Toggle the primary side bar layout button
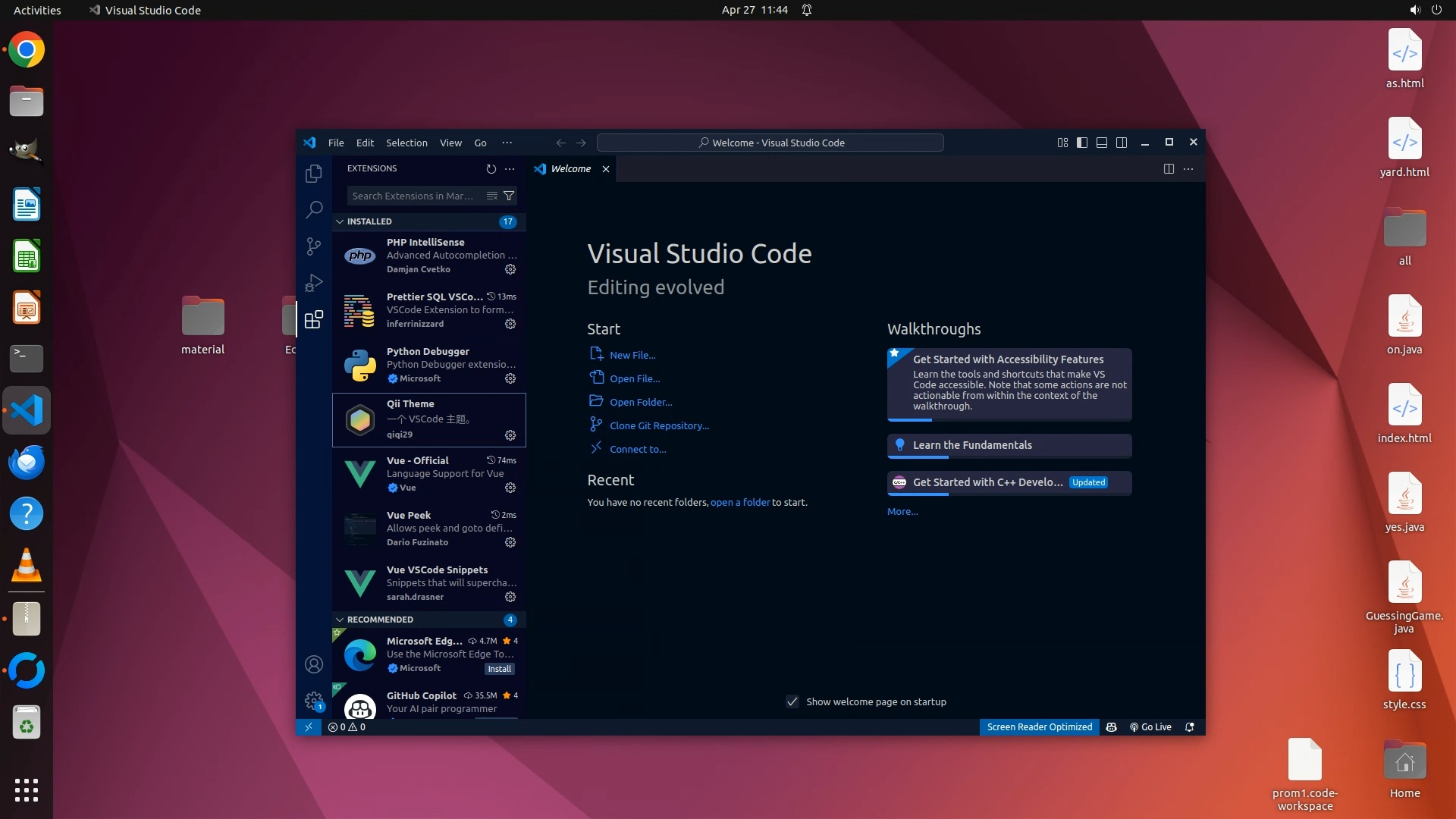1456x819 pixels. 1082,143
